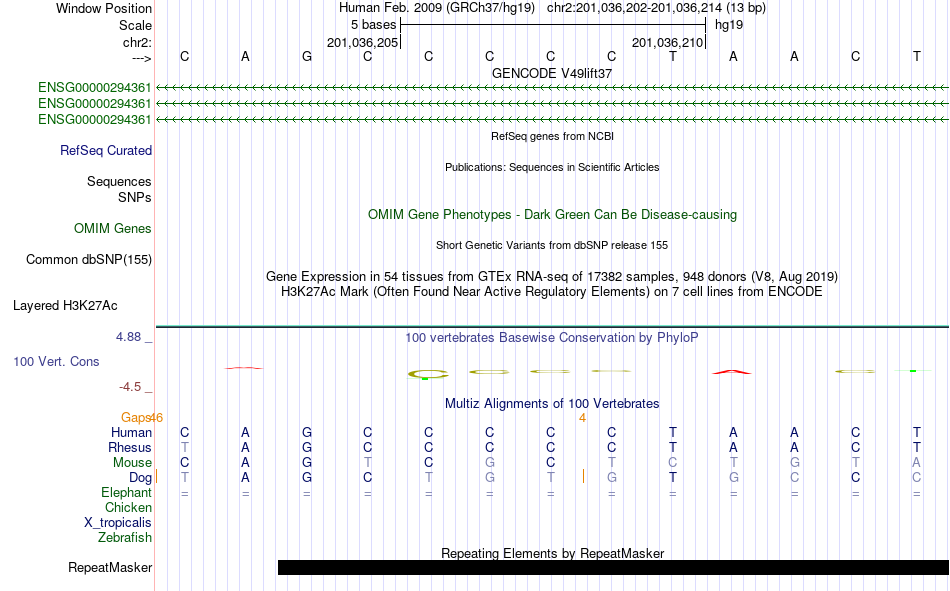Image resolution: width=950 pixels, height=591 pixels.
Task: Click the -4.5 PhyloP lower scale value
Action: click(130, 387)
